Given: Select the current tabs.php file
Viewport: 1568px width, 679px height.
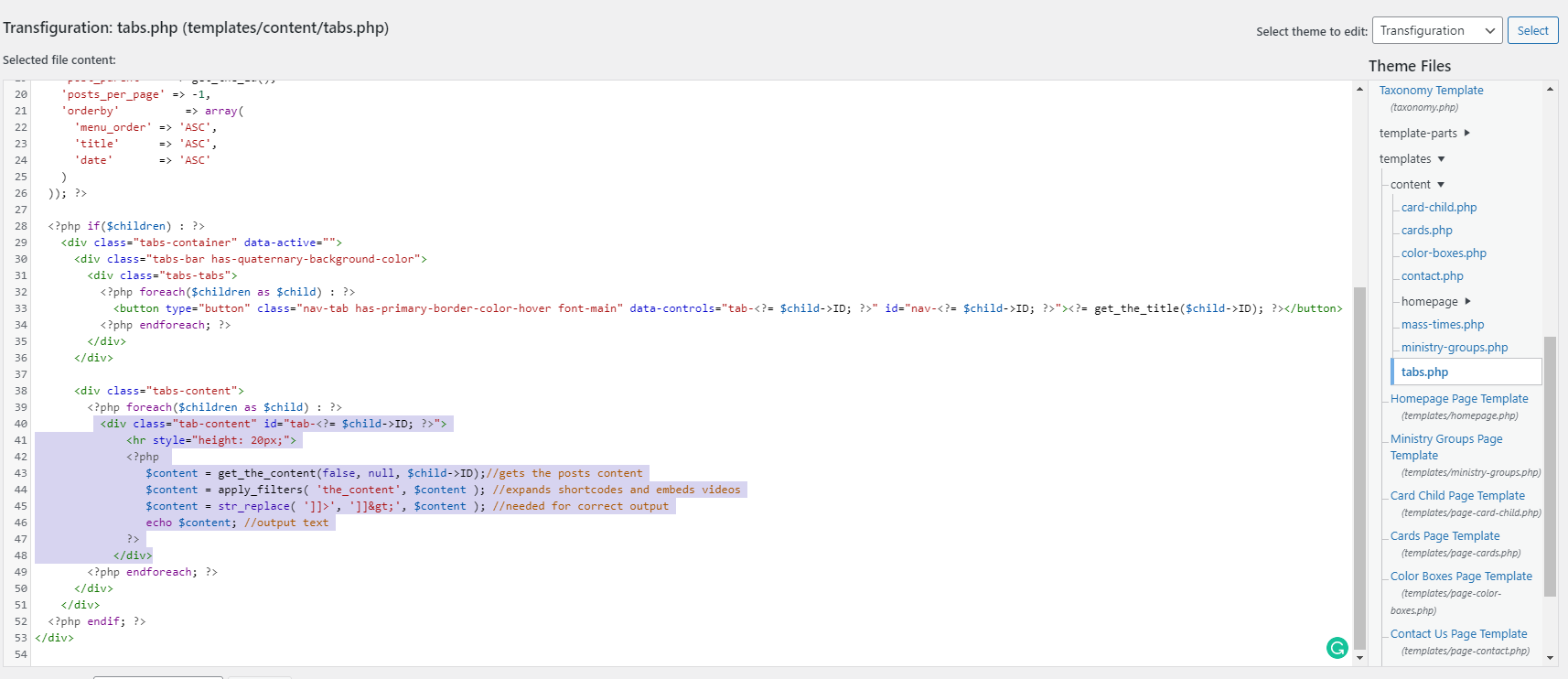Looking at the screenshot, I should point(1424,372).
